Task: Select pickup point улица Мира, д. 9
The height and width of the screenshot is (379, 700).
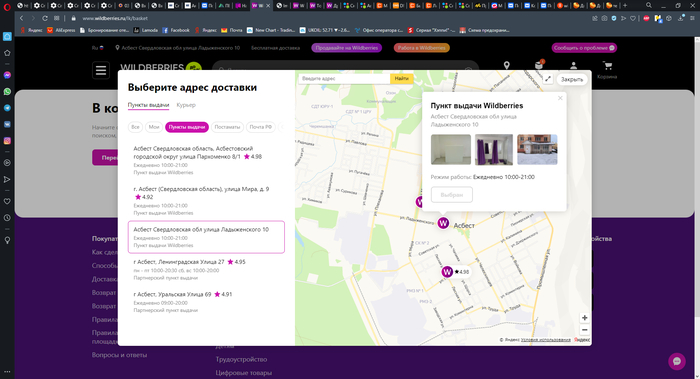Action: [206, 200]
